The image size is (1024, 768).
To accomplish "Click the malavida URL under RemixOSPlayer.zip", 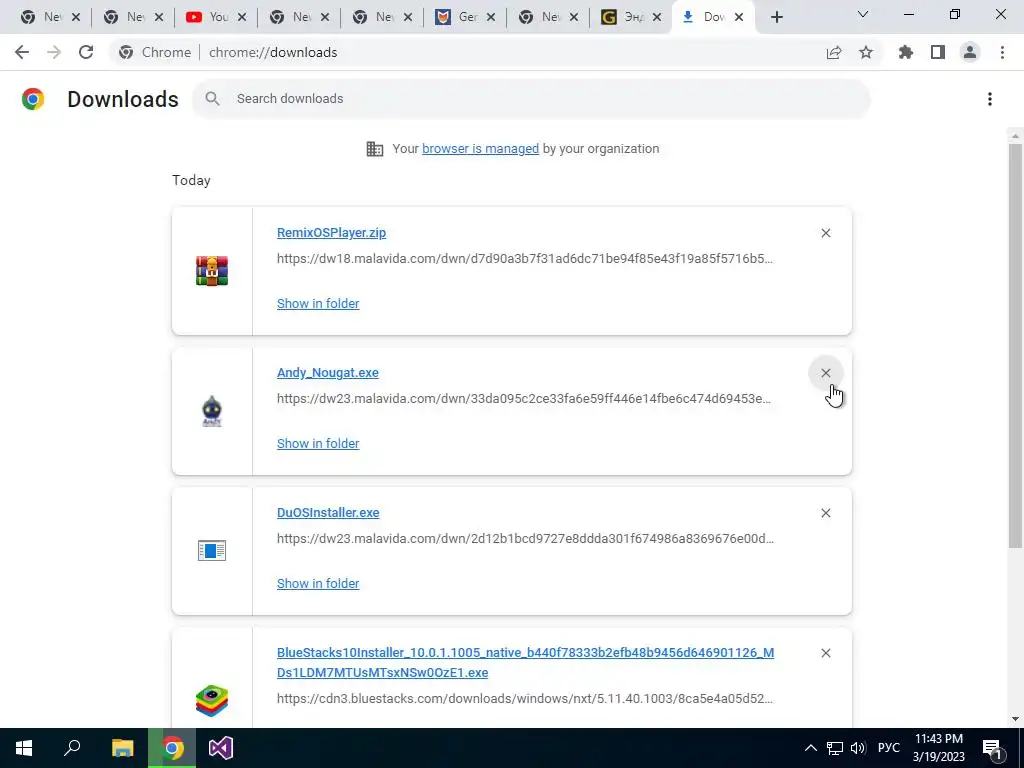I will (x=524, y=259).
